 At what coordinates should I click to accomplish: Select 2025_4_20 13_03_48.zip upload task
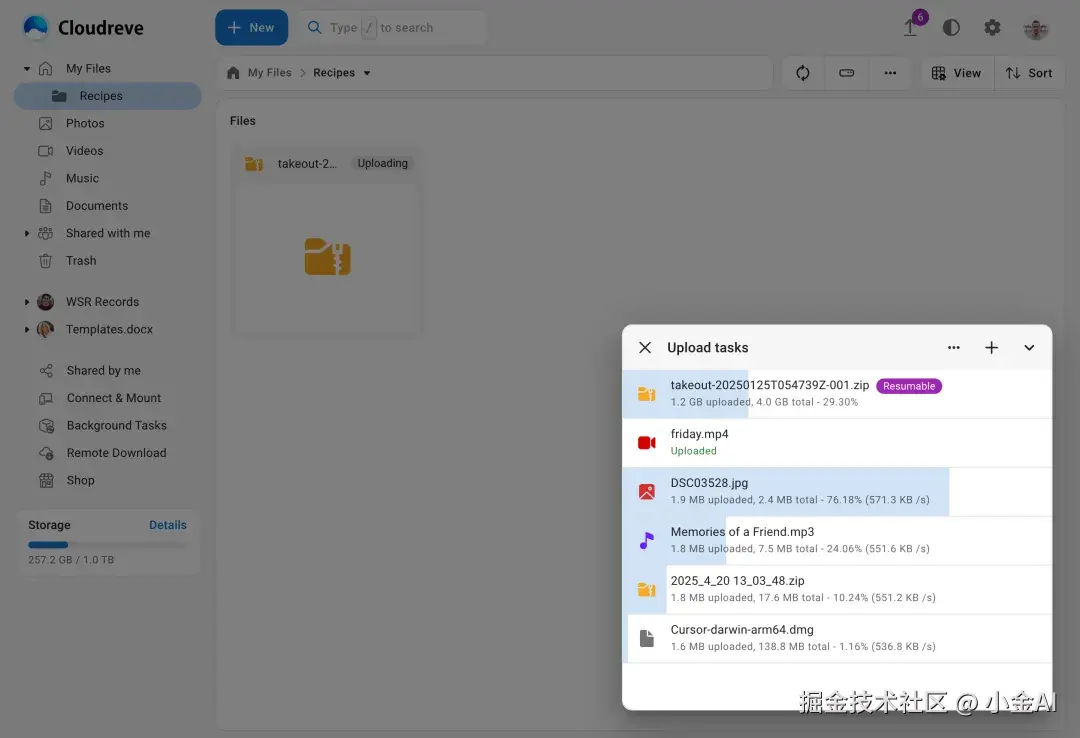tap(837, 590)
